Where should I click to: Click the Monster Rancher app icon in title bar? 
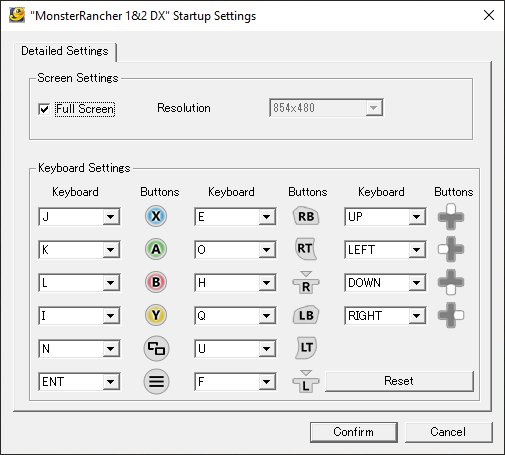click(x=17, y=15)
